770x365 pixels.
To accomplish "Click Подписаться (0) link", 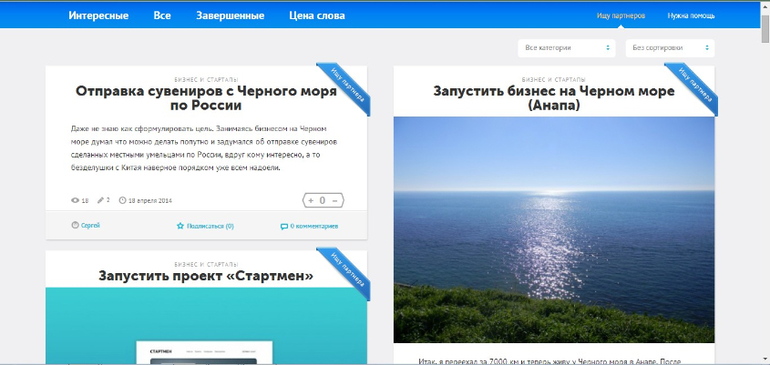I will (210, 226).
